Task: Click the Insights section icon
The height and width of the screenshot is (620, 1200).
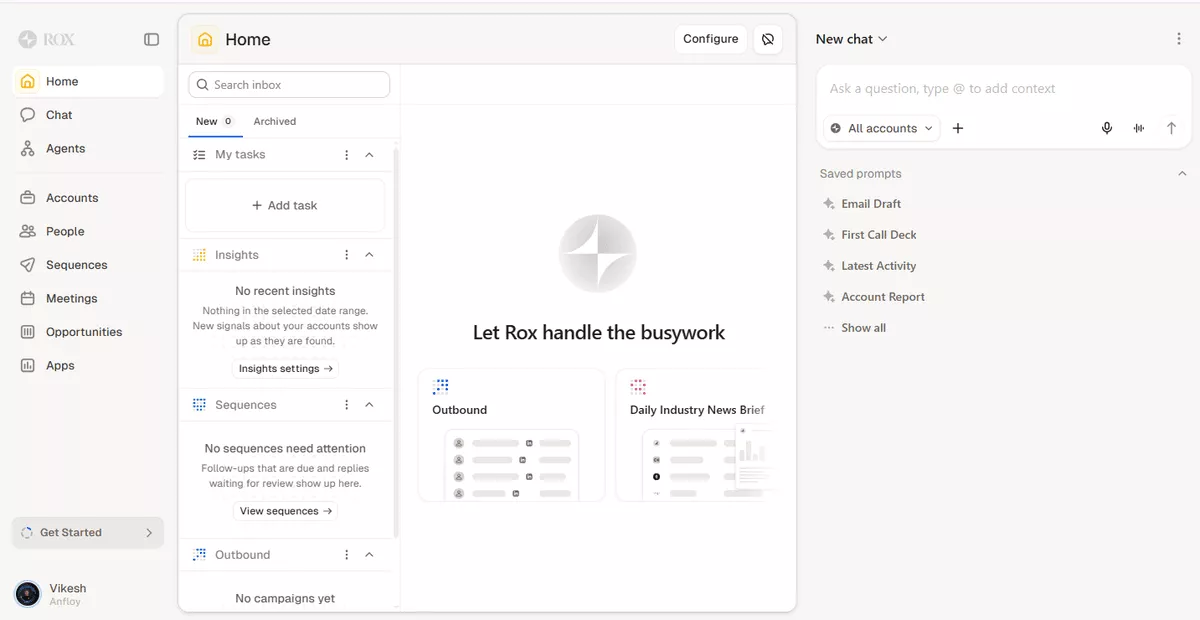Action: click(x=199, y=255)
